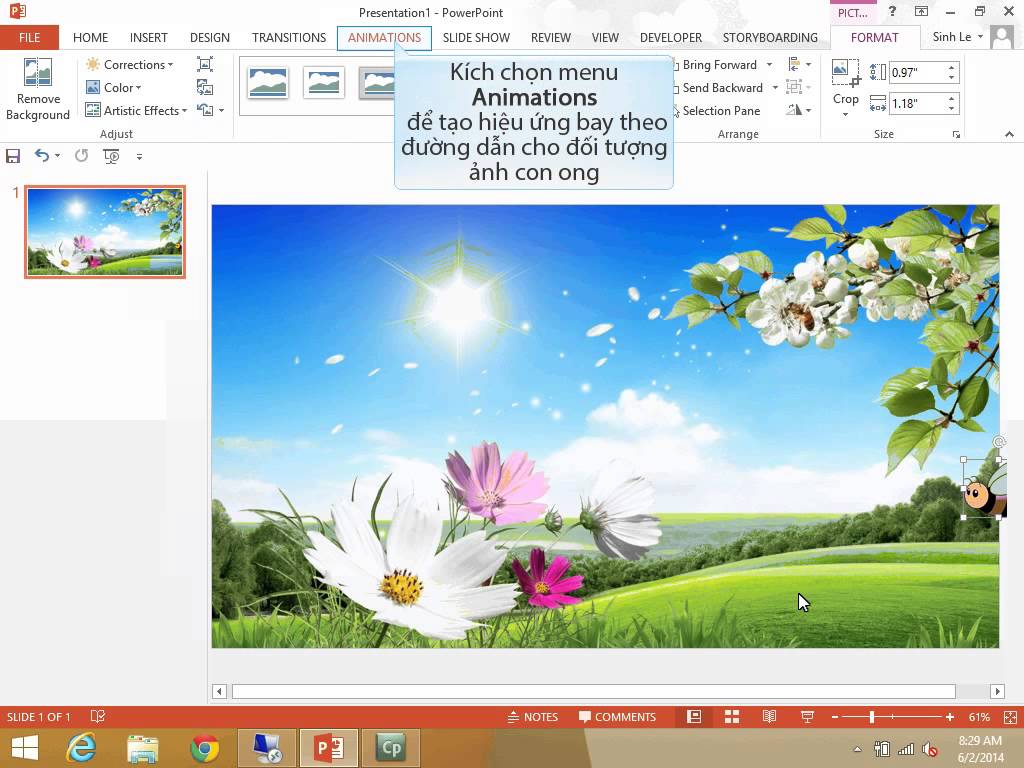
Task: Switch to the TRANSITIONS tab
Action: click(x=289, y=37)
